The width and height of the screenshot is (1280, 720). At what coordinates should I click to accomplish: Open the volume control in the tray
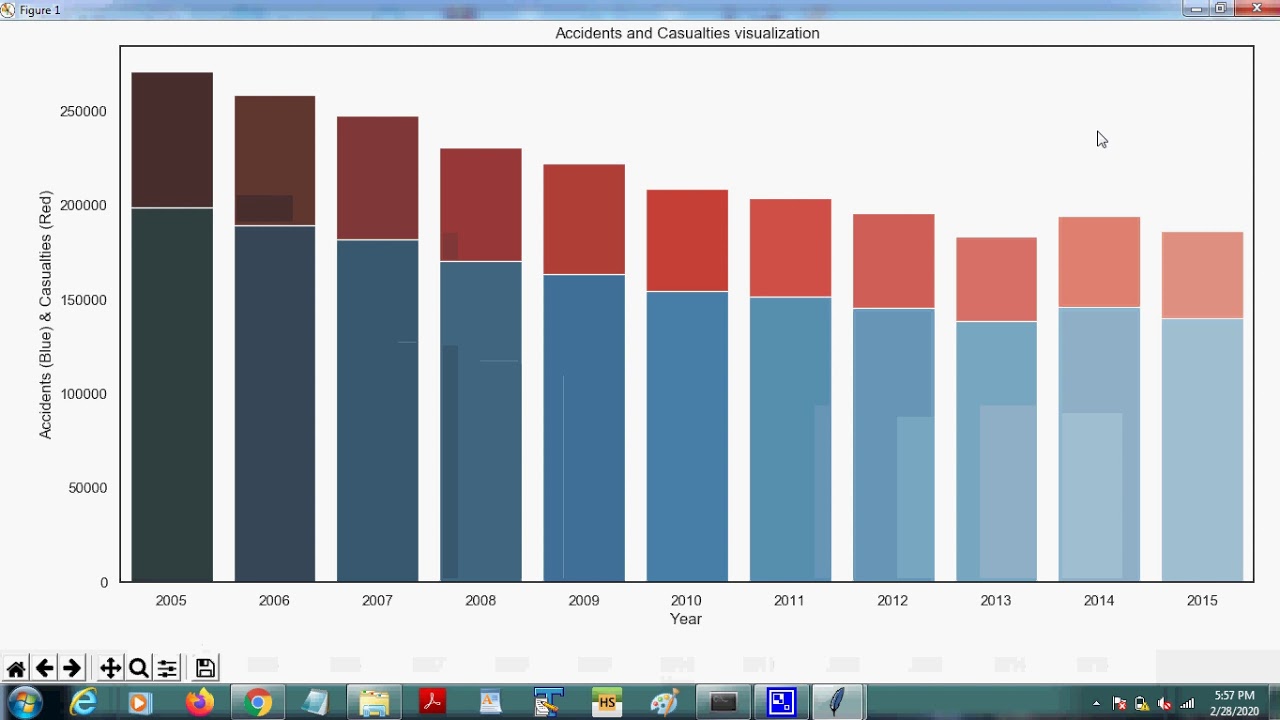tap(1165, 704)
